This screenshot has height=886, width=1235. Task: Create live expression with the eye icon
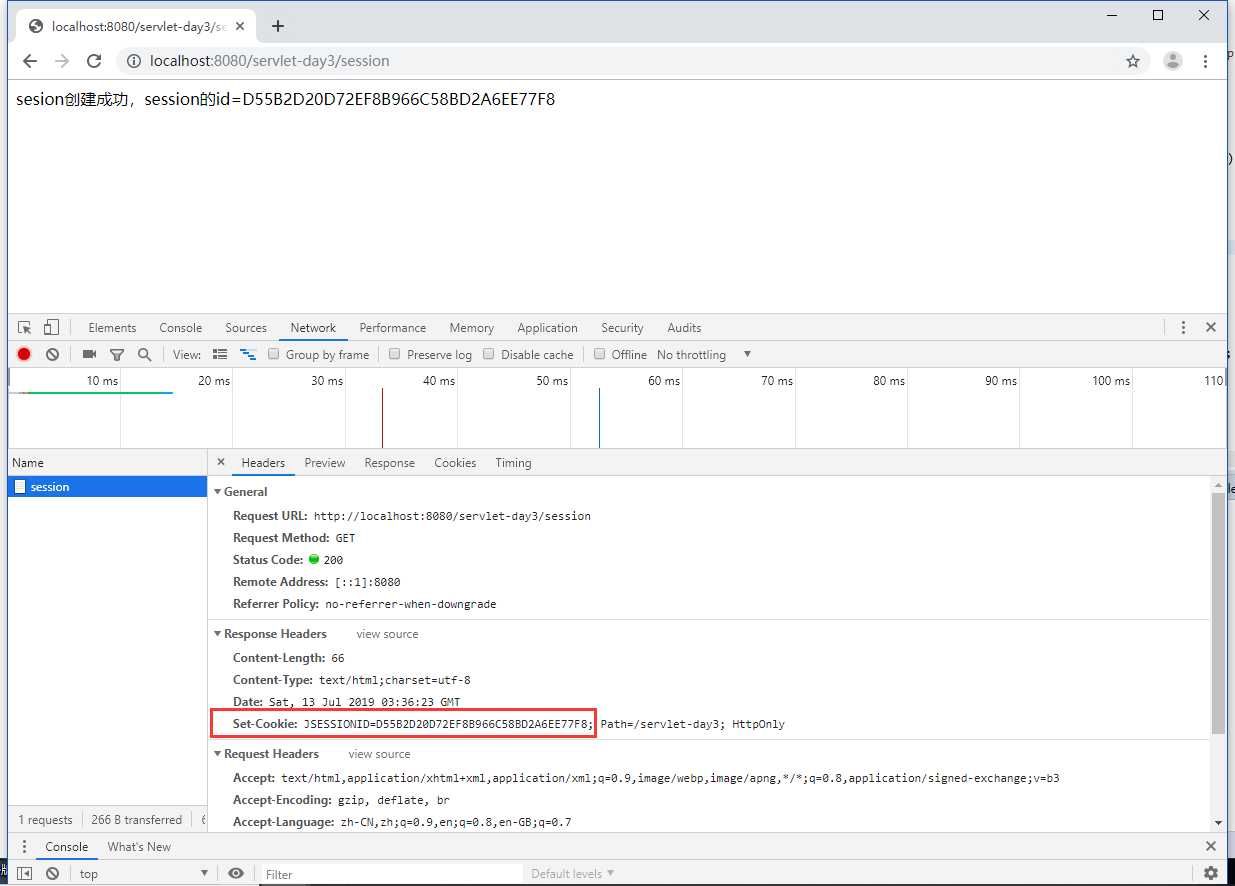point(236,873)
